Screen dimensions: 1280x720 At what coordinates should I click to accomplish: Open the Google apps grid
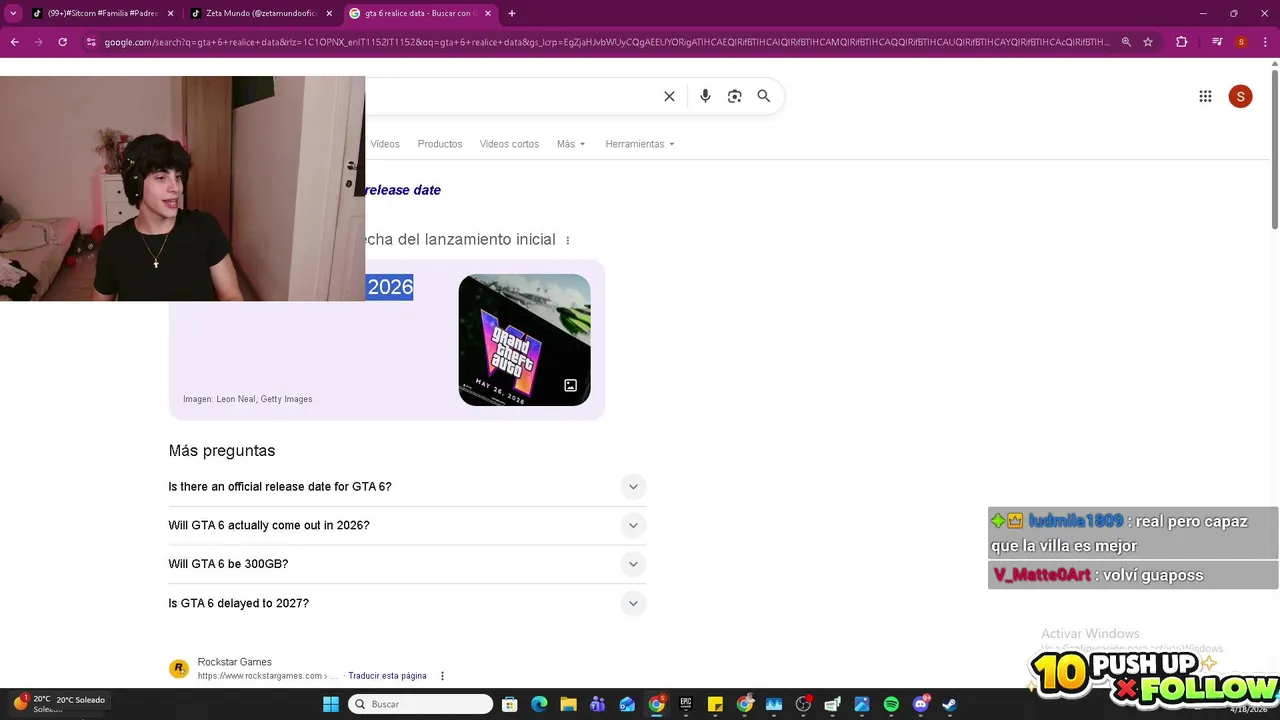click(x=1205, y=96)
